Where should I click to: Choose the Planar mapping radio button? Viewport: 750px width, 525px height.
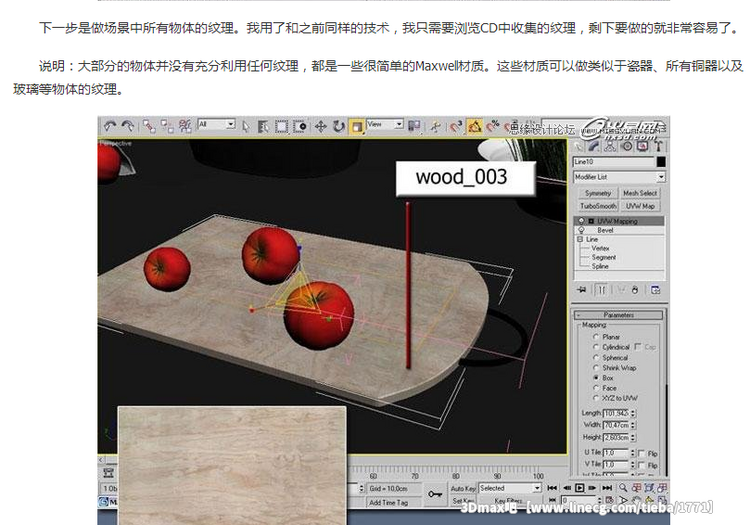[x=596, y=337]
